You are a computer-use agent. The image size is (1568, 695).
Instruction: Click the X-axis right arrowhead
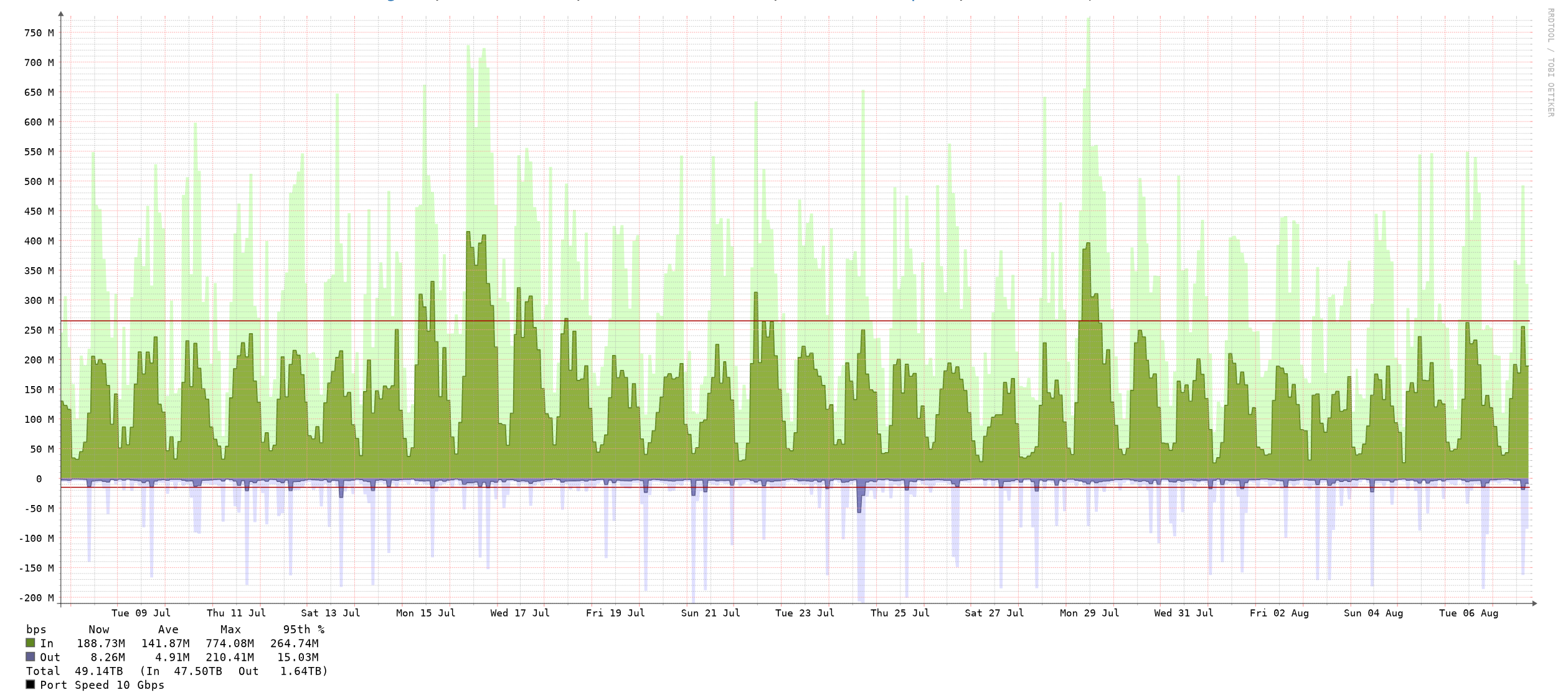point(1535,603)
